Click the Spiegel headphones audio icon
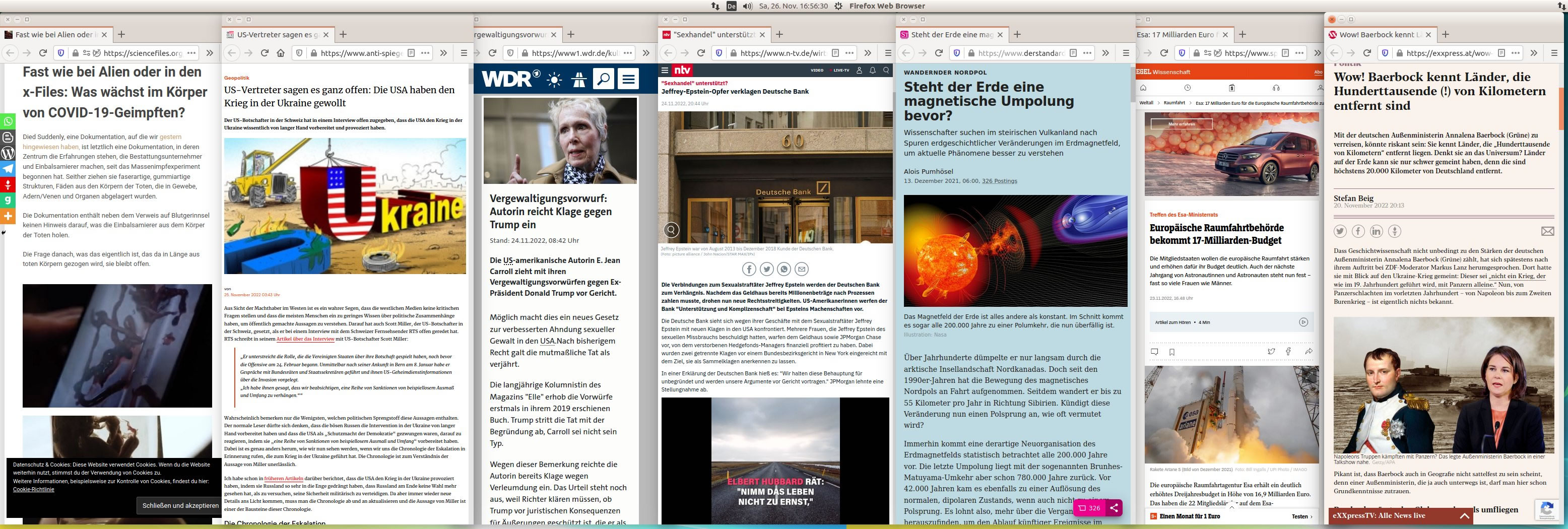The width and height of the screenshot is (1568, 529). pos(1276,88)
